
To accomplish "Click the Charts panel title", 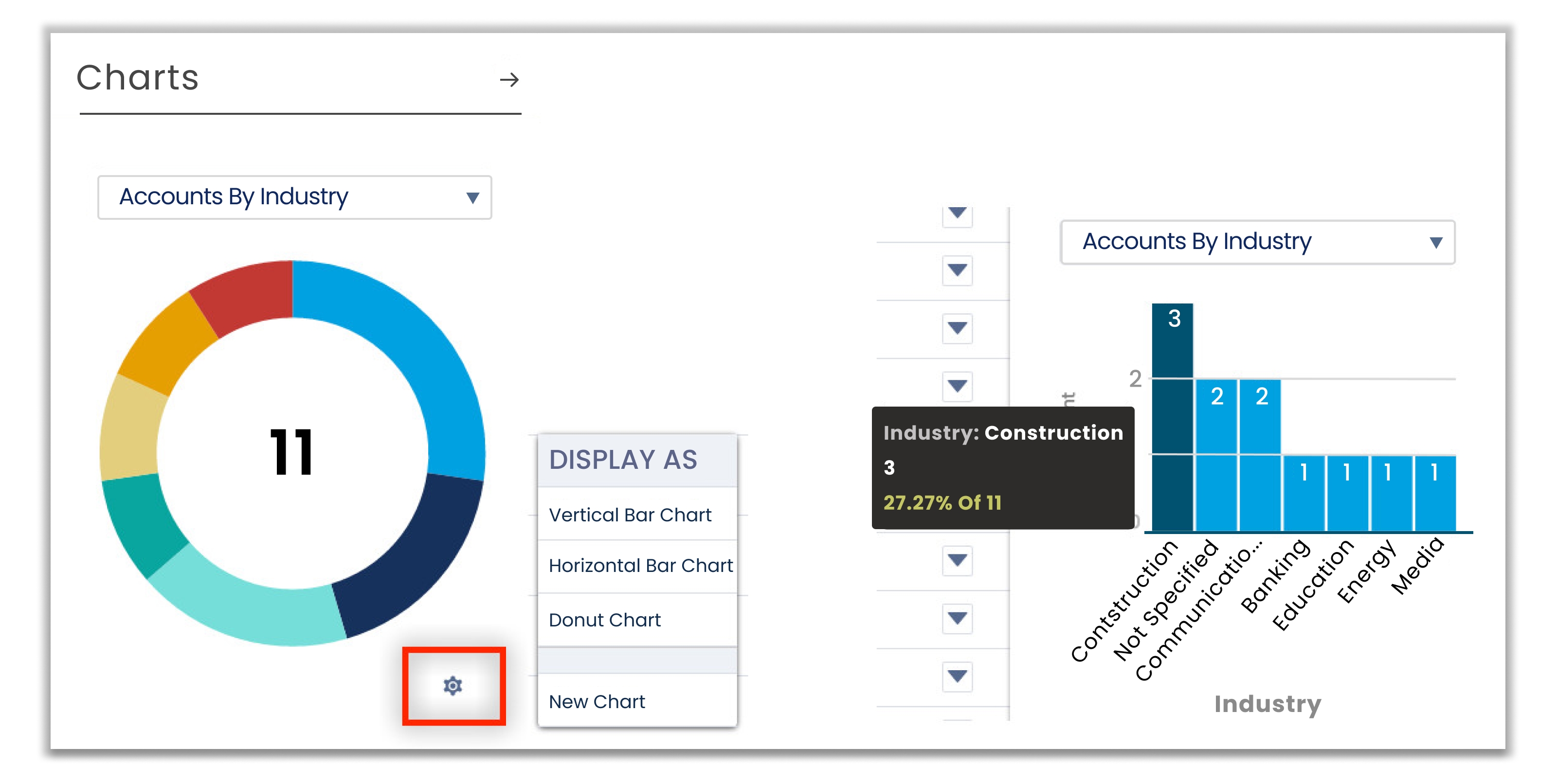I will (138, 78).
